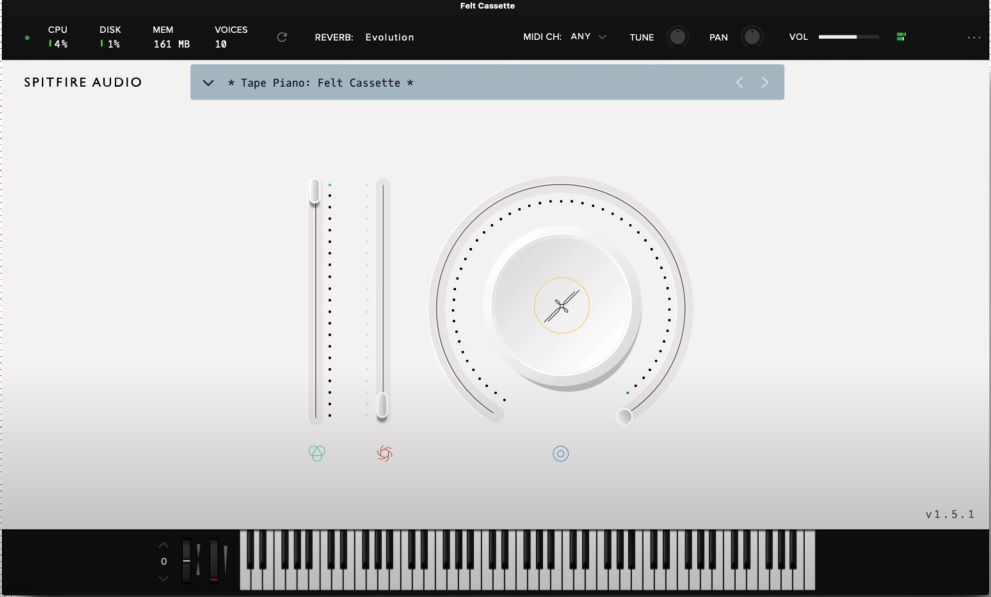This screenshot has width=991, height=597.
Task: Click the pitch bend wheel
Action: [186, 560]
